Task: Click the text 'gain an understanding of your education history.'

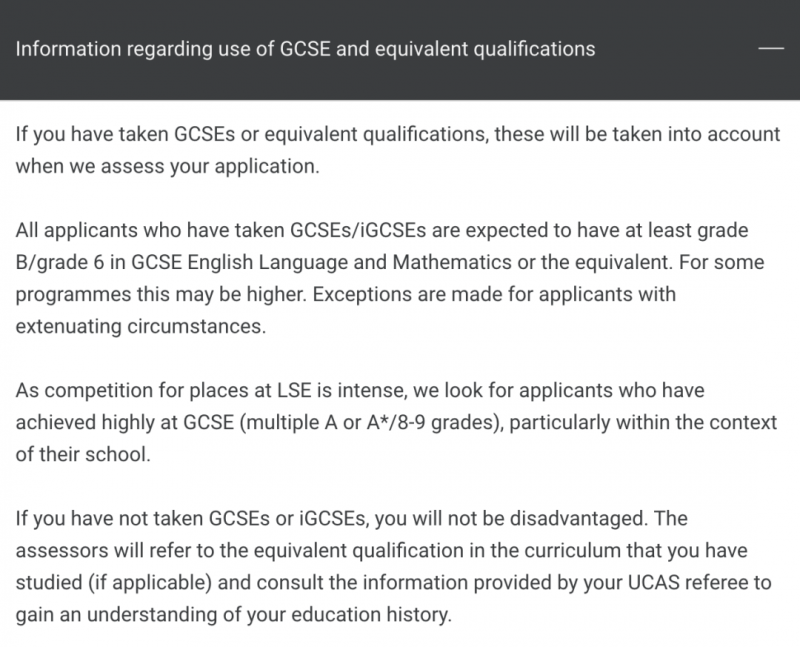Action: [234, 614]
